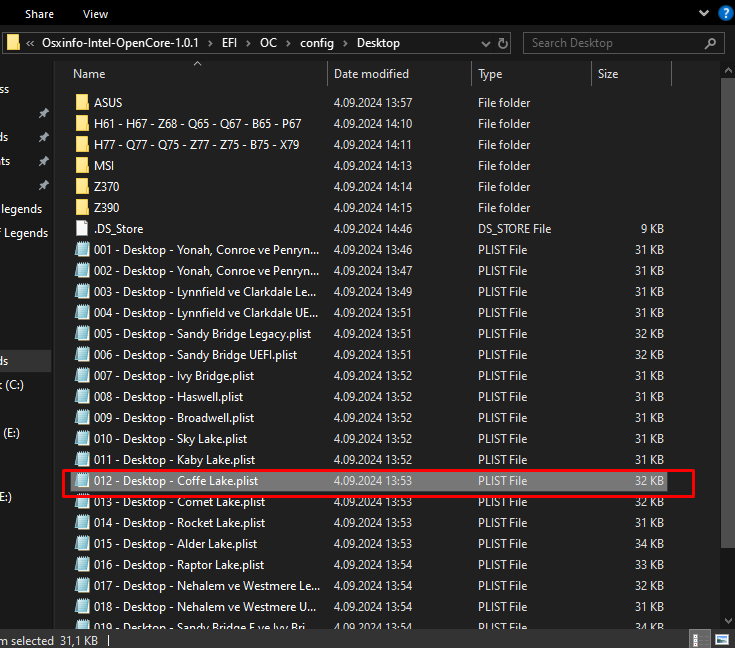Image resolution: width=735 pixels, height=648 pixels.
Task: Click the magnifier icon in the search box
Action: tap(710, 43)
